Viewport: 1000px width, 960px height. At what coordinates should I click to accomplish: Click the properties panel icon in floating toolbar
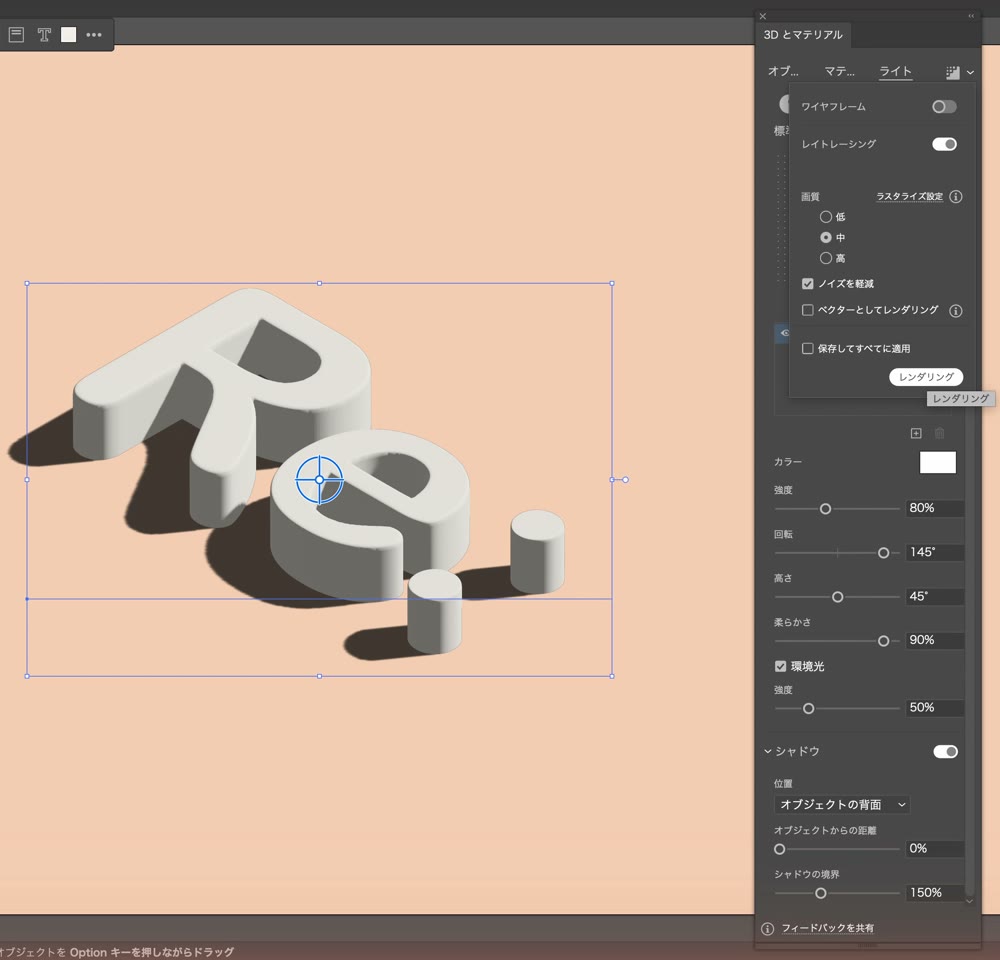pos(17,34)
